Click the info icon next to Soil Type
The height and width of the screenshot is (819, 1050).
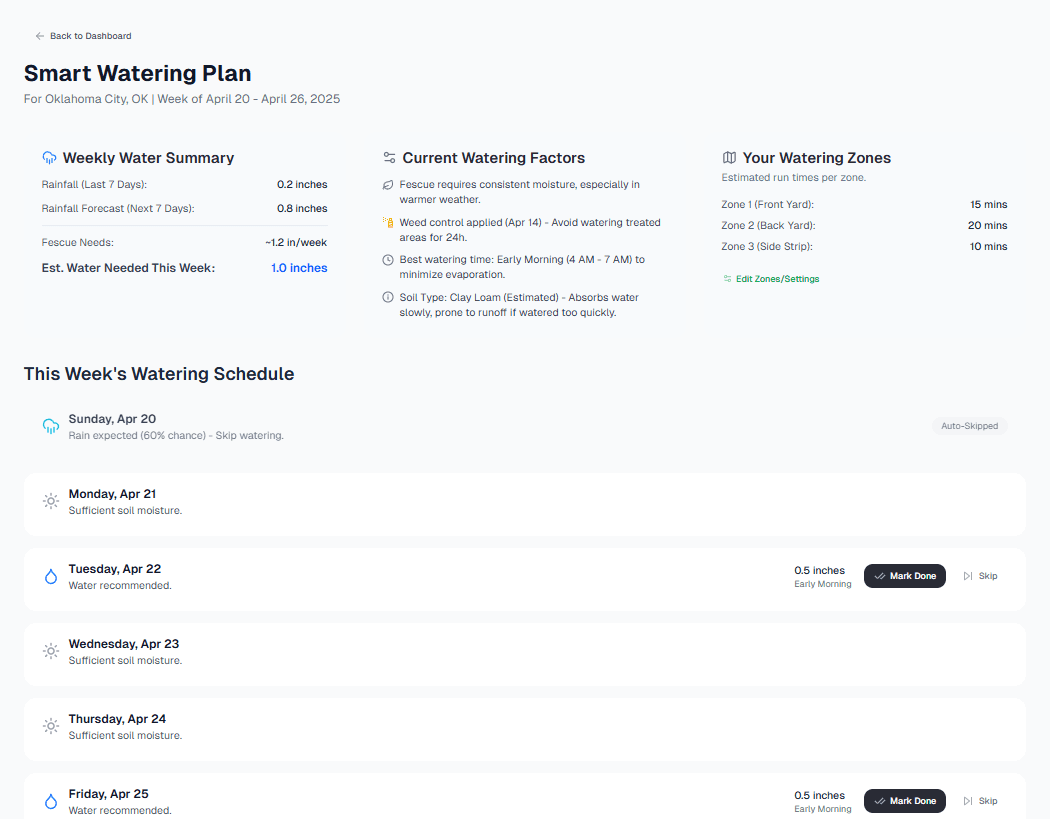pyautogui.click(x=388, y=297)
